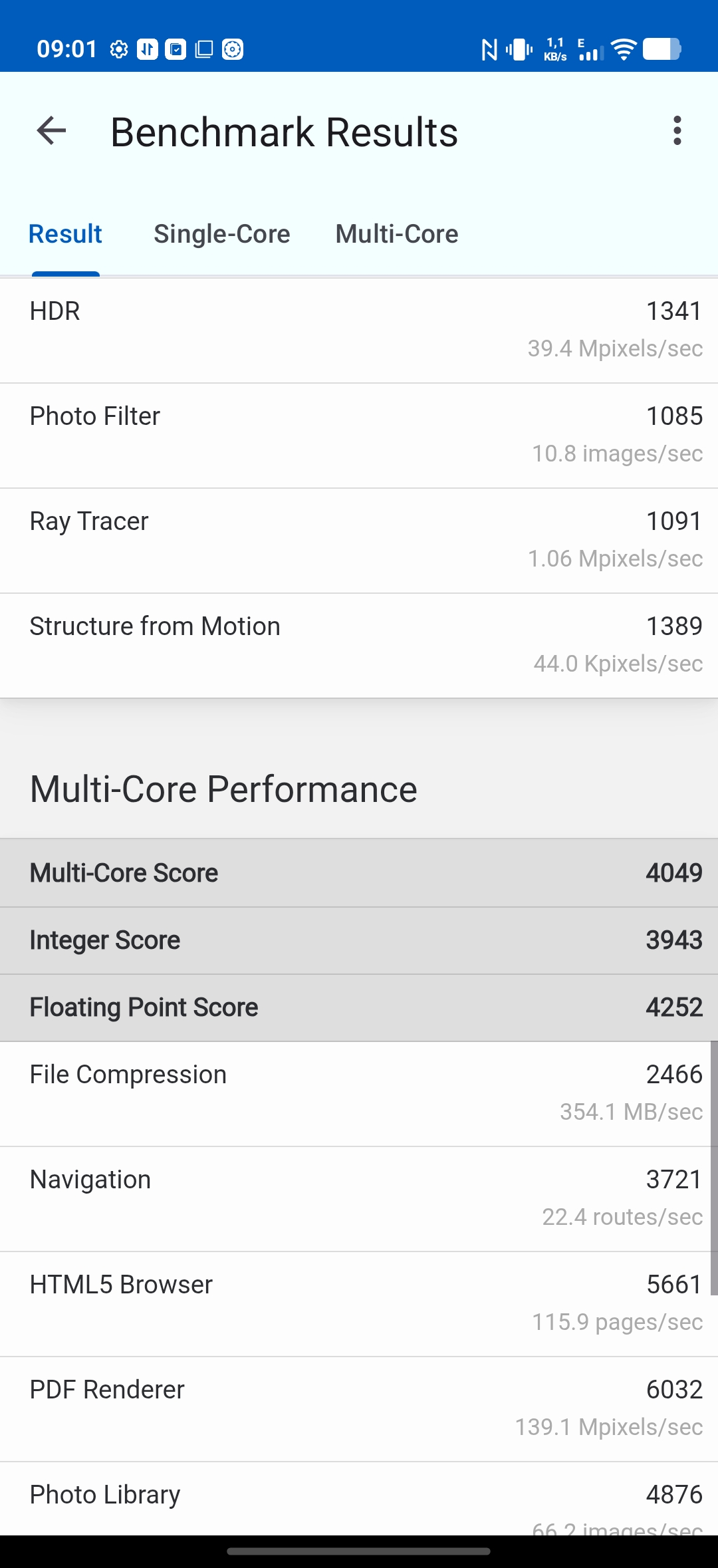Select the Result tab
The height and width of the screenshot is (1568, 718).
[x=65, y=234]
